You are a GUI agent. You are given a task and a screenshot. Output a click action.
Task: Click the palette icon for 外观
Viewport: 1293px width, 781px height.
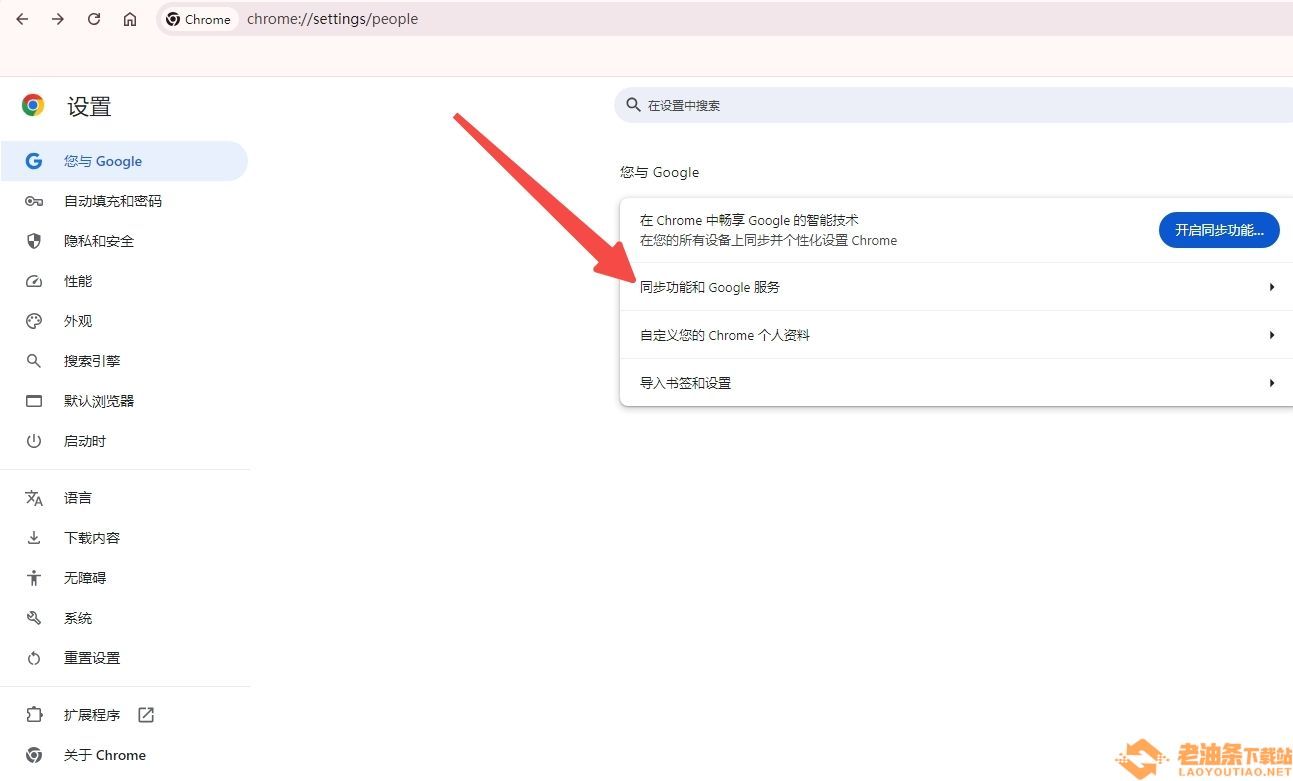34,321
